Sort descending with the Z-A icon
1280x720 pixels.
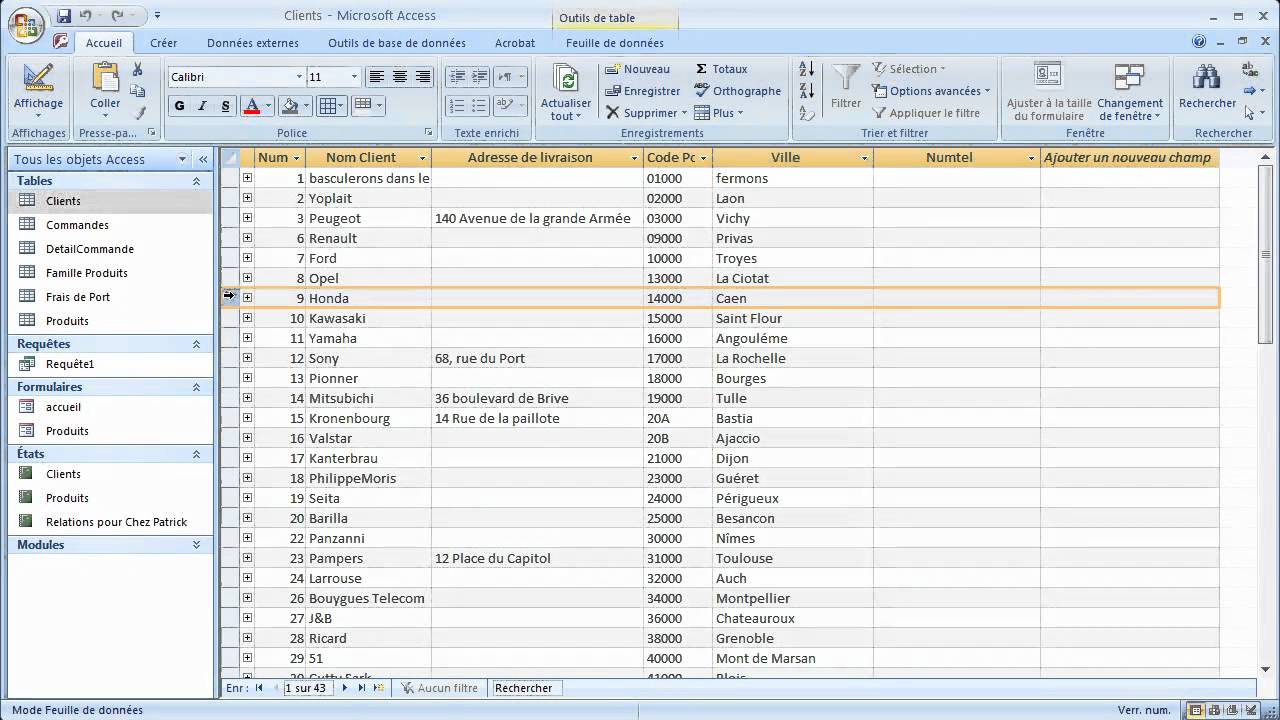point(807,90)
